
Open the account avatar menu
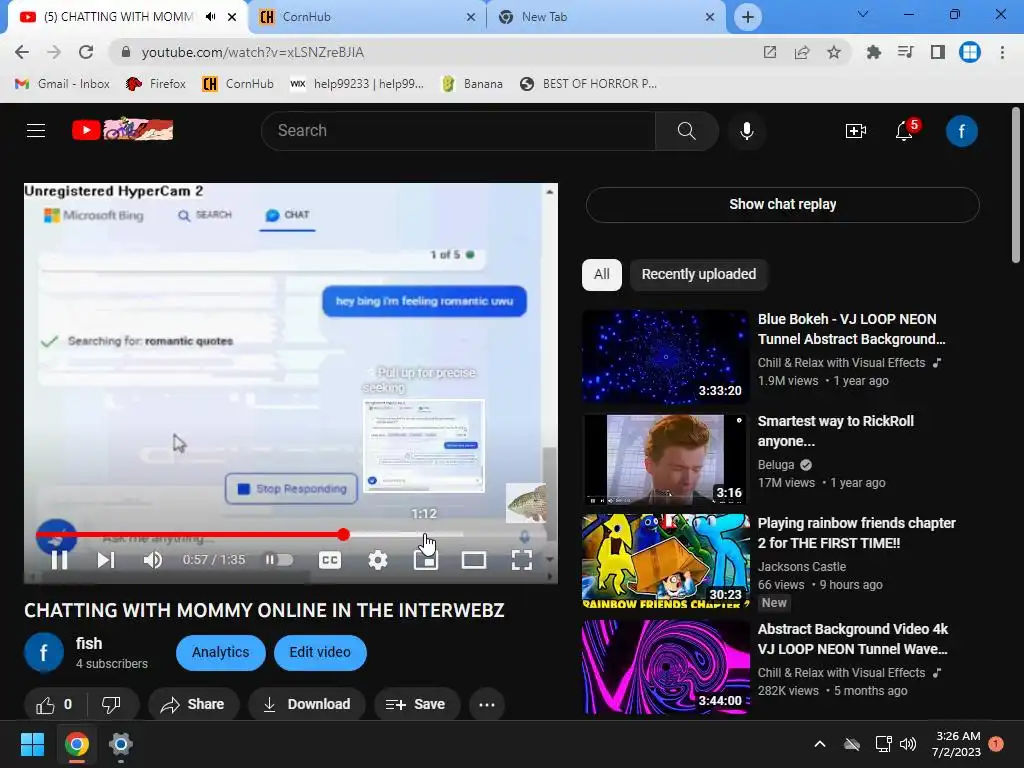pyautogui.click(x=961, y=131)
